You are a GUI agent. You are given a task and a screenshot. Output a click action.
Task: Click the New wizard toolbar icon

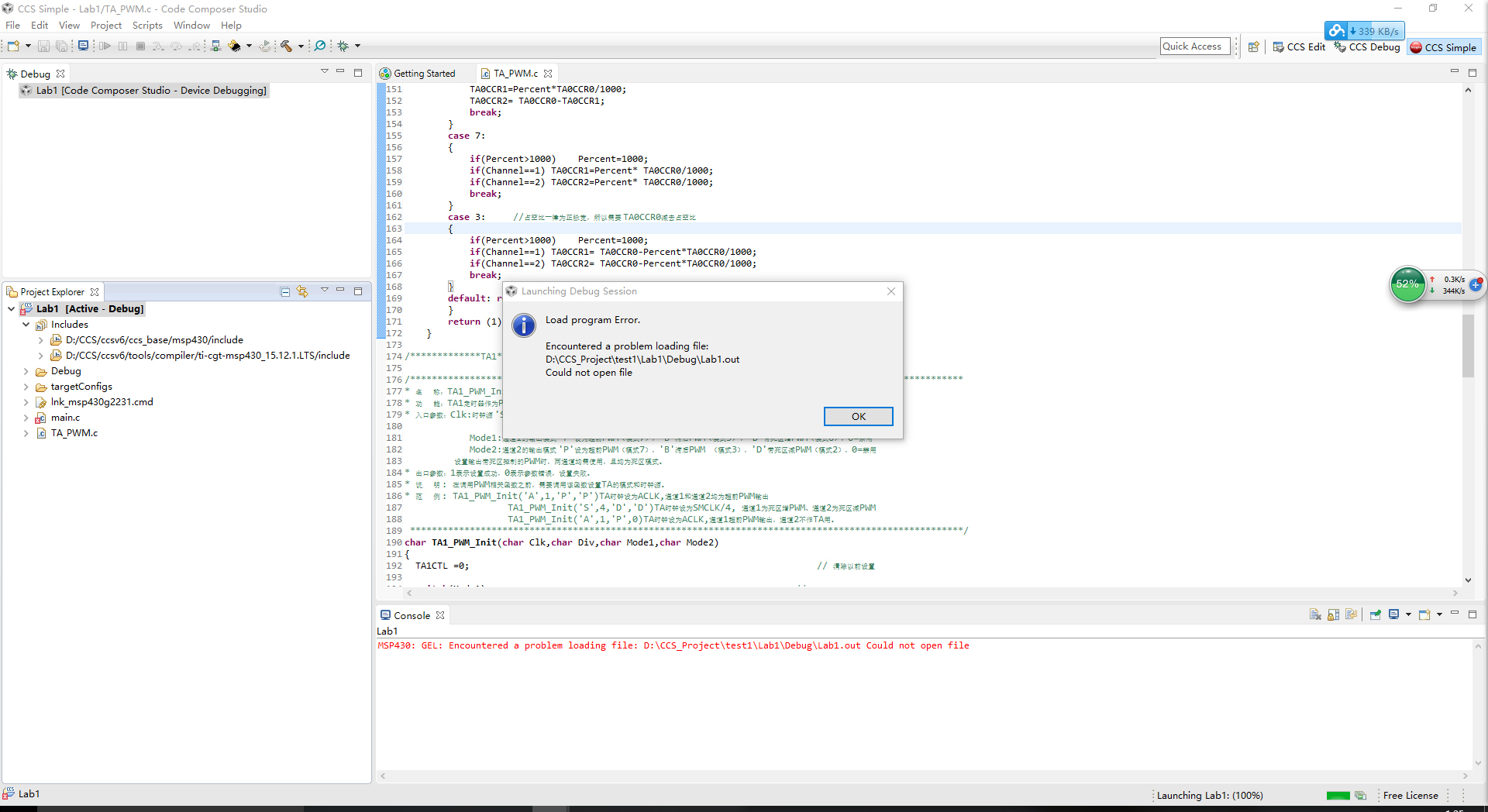tap(13, 46)
